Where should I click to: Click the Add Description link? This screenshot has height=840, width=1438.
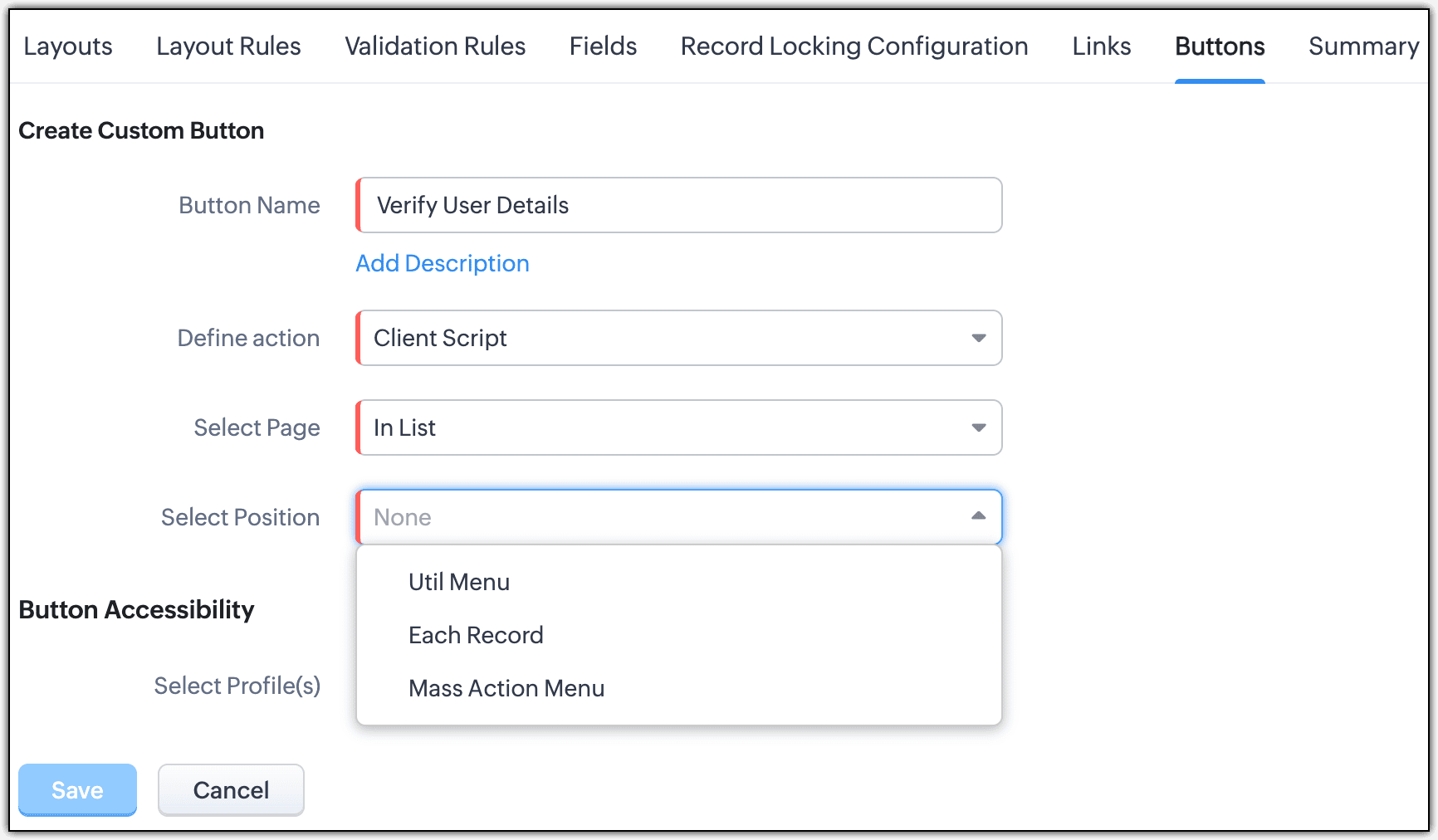click(443, 263)
